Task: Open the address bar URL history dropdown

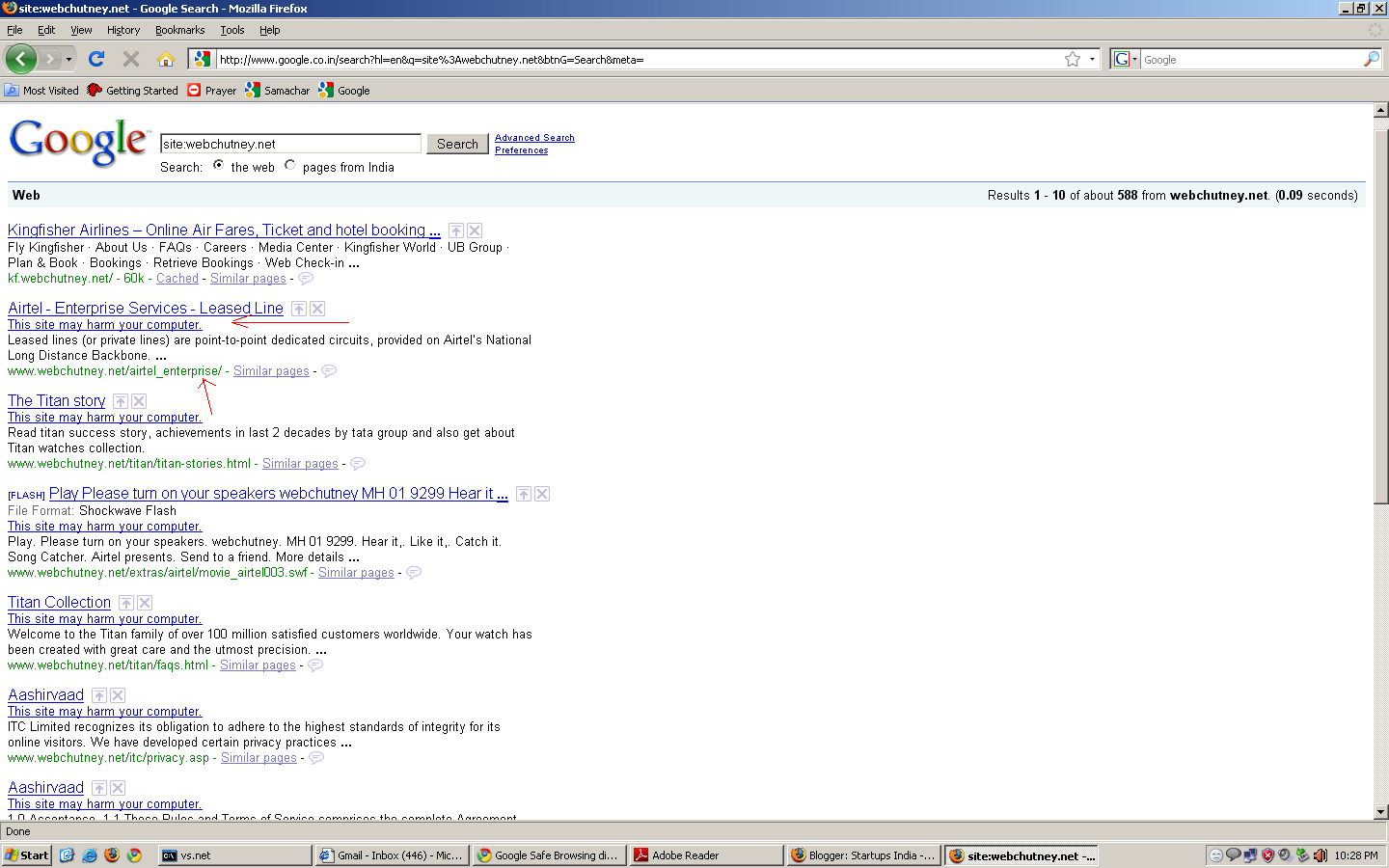Action: [x=1092, y=59]
